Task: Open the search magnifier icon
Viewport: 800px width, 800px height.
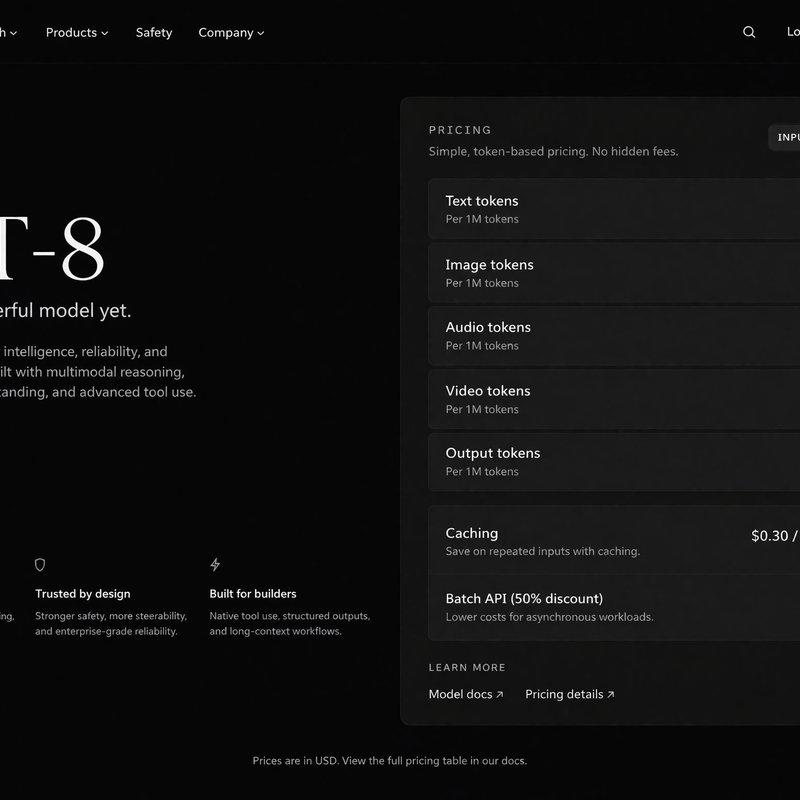Action: click(748, 32)
